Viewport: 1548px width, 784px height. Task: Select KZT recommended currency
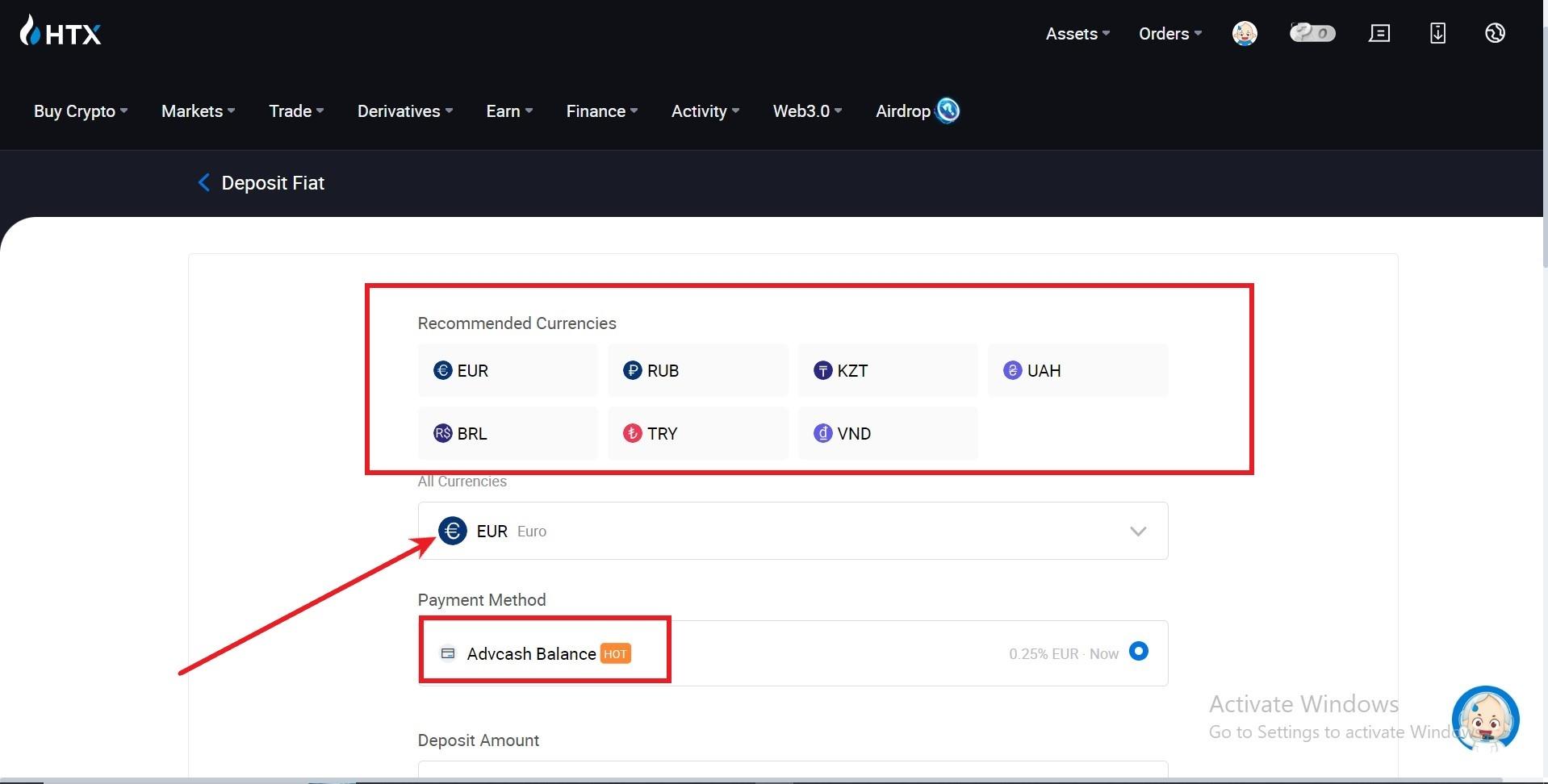coord(888,370)
